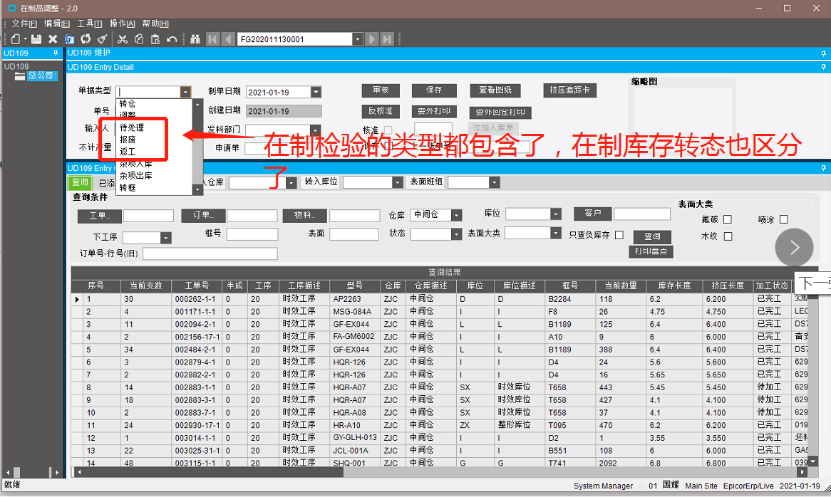Click the round next arrow button
Image resolution: width=831 pixels, height=498 pixels.
point(794,247)
